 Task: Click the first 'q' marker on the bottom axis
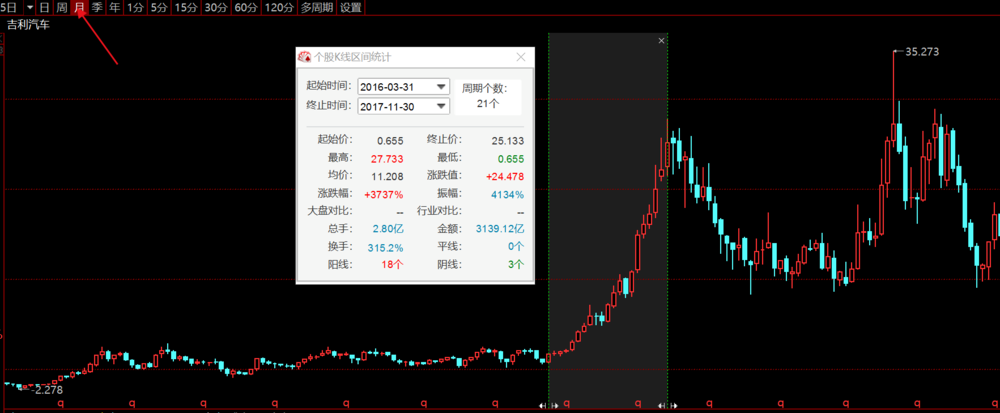pos(62,405)
